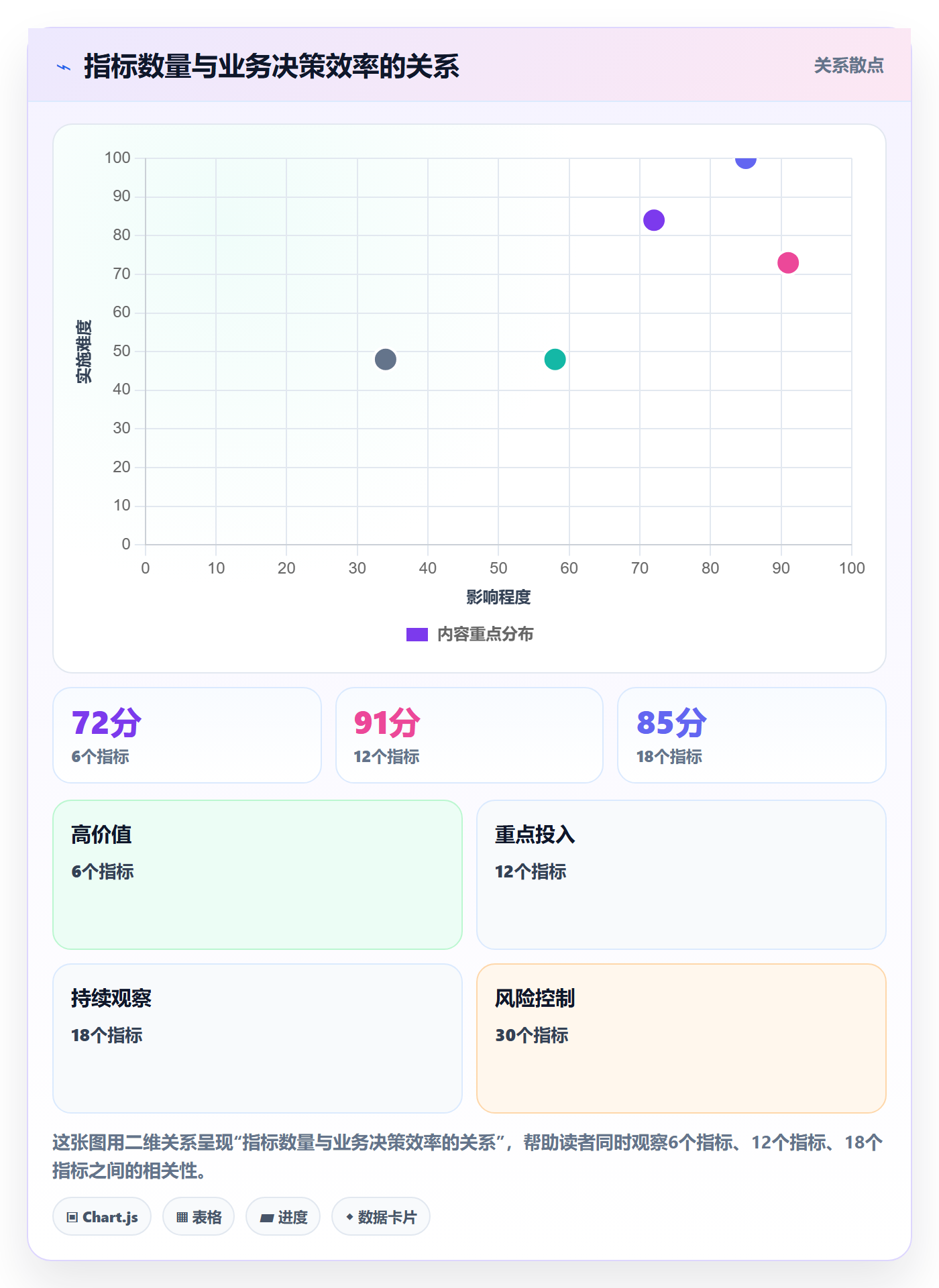Viewport: 939px width, 1288px height.
Task: Click the description paragraph starting 这张图用二维关系
Action: (467, 1157)
